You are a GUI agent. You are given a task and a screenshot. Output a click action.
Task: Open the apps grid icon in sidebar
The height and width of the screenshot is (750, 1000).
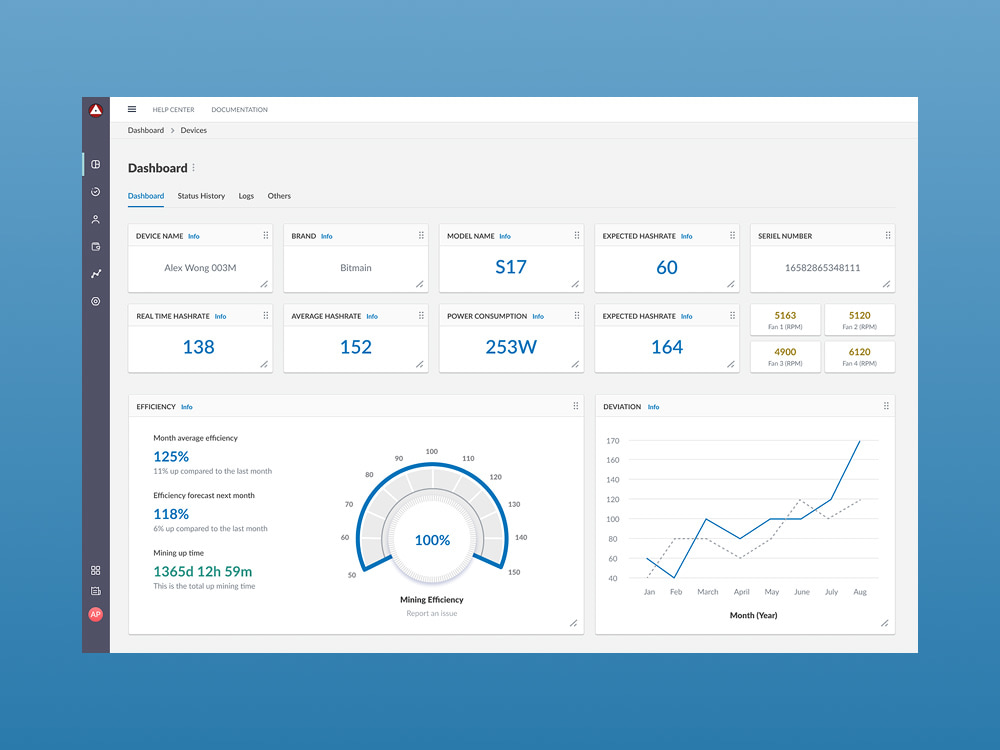coord(96,571)
